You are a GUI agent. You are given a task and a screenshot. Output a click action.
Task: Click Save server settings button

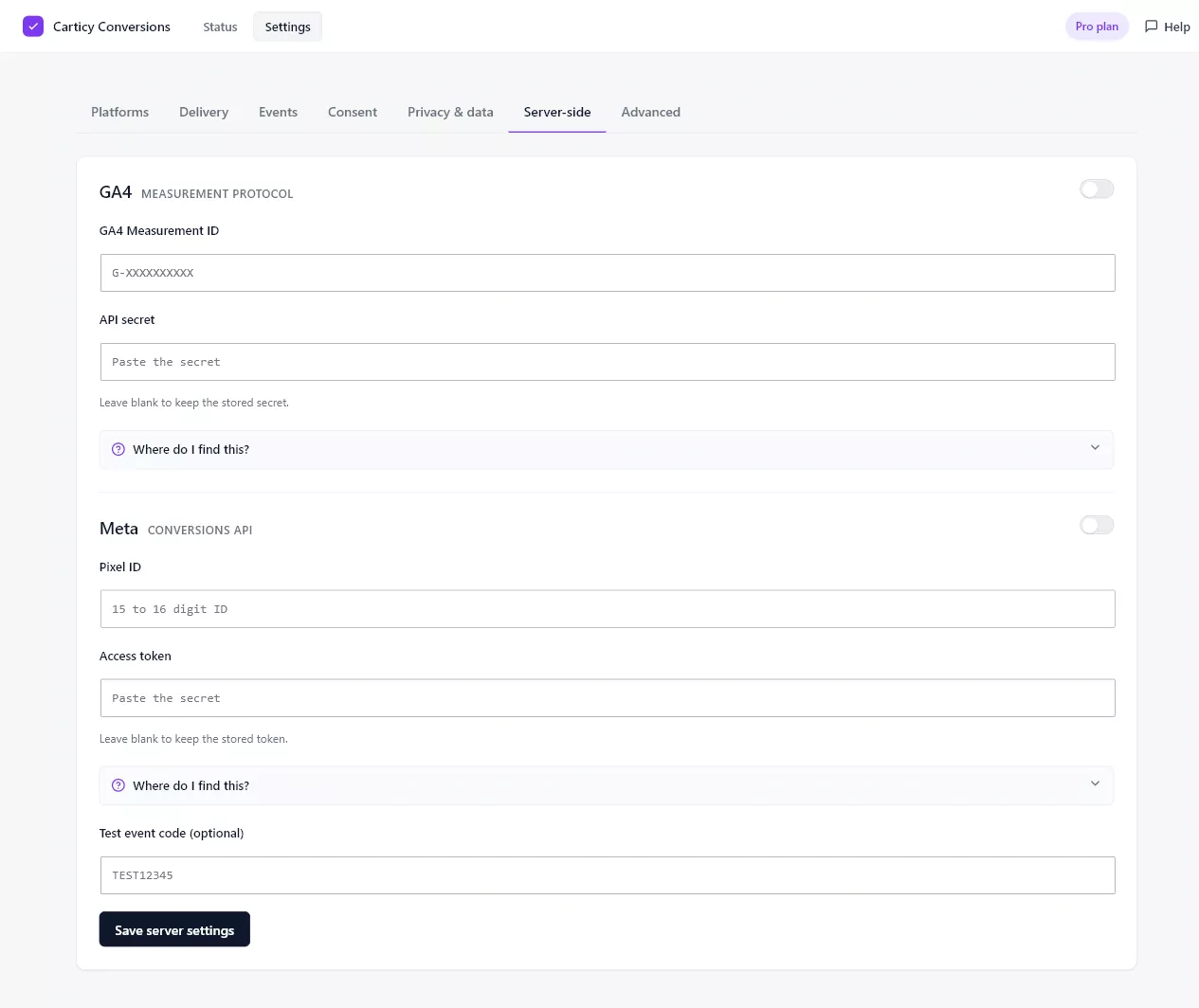pyautogui.click(x=174, y=929)
